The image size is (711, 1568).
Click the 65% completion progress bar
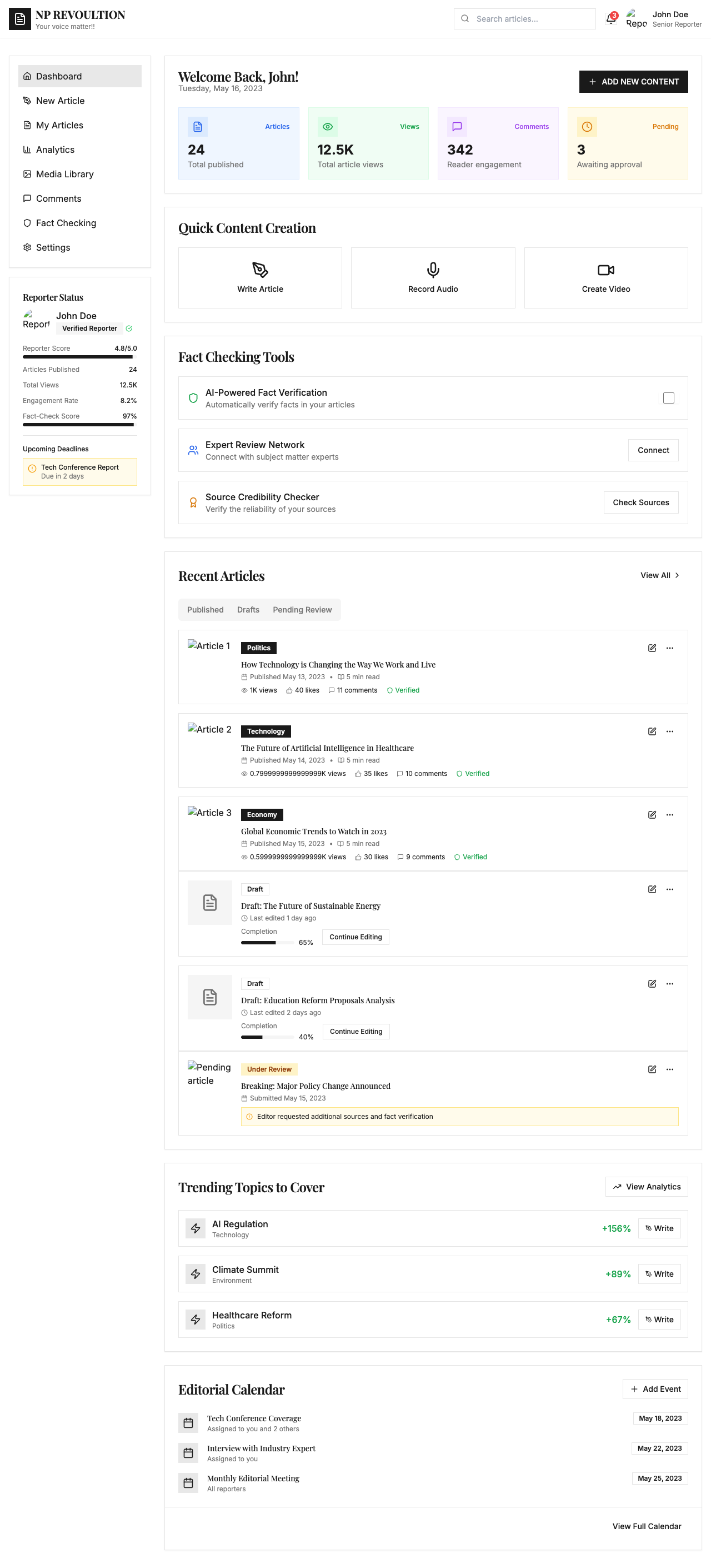(268, 943)
